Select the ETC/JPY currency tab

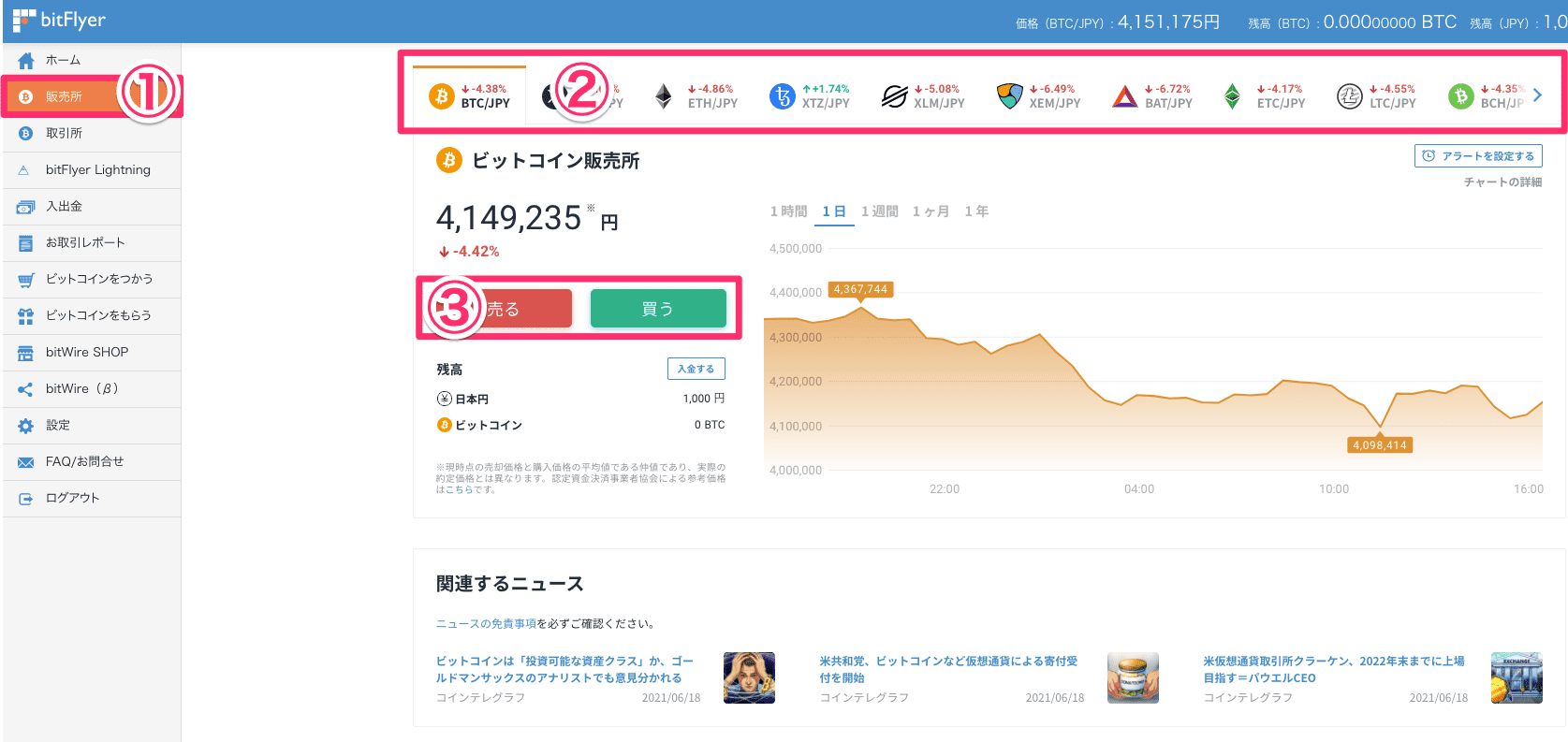(x=1264, y=95)
